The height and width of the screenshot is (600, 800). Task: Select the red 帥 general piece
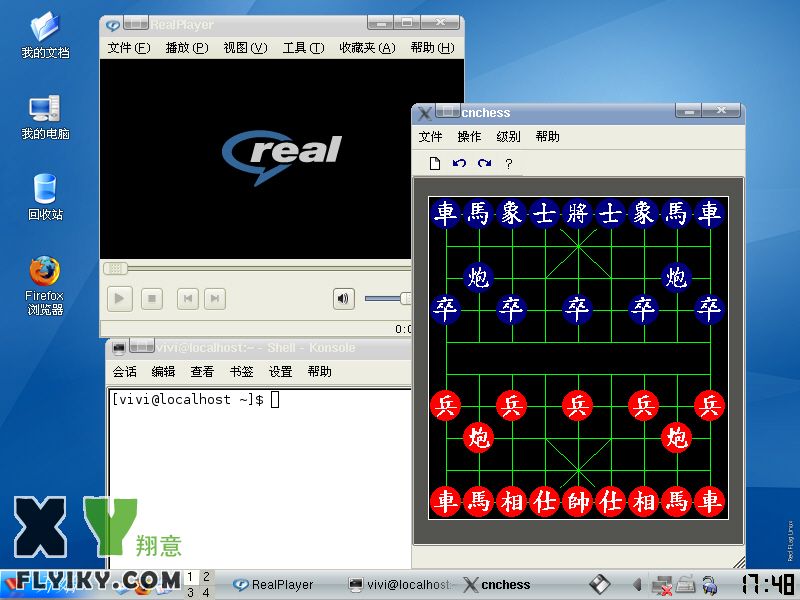click(578, 501)
